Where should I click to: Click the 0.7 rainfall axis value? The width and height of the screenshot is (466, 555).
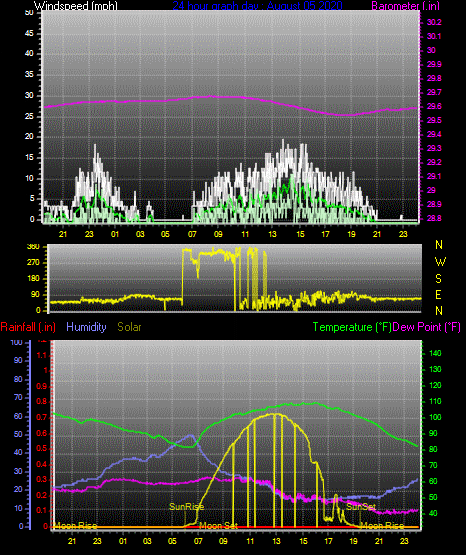point(42,418)
